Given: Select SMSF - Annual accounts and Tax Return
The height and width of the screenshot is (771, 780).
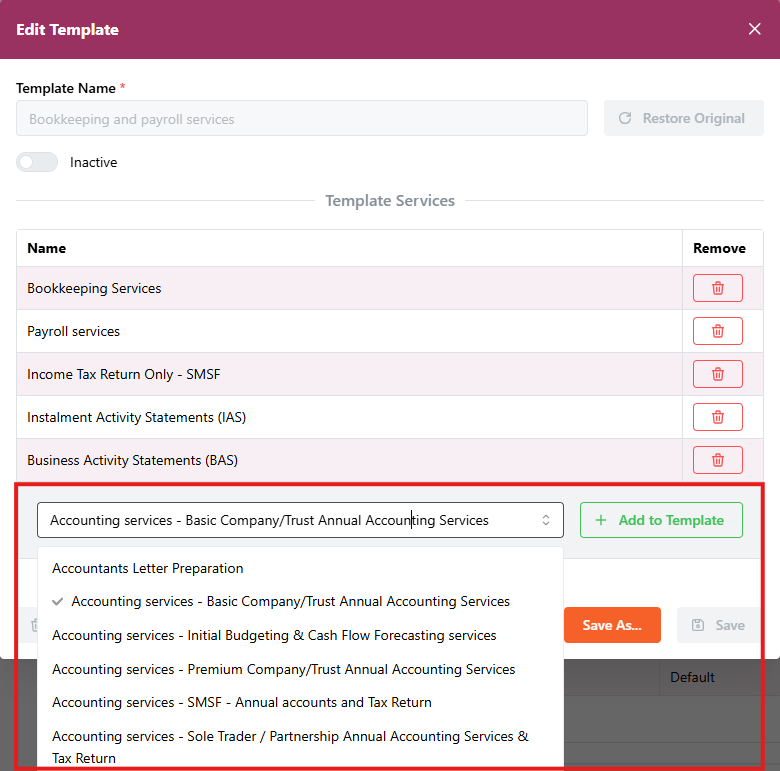Looking at the screenshot, I should (x=242, y=702).
